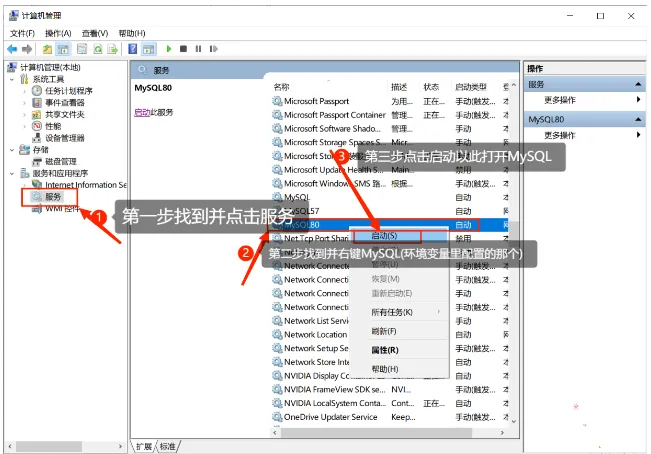The image size is (651, 454).
Task: Click the 启动 link to start this service
Action: click(x=142, y=112)
